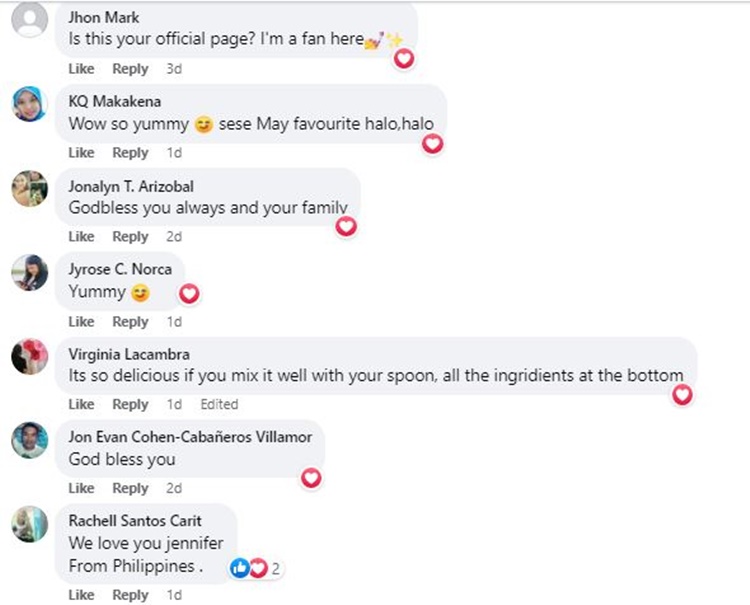The width and height of the screenshot is (750, 605).
Task: Click the 3d timestamp on Jhon Mark's comment
Action: pyautogui.click(x=174, y=69)
